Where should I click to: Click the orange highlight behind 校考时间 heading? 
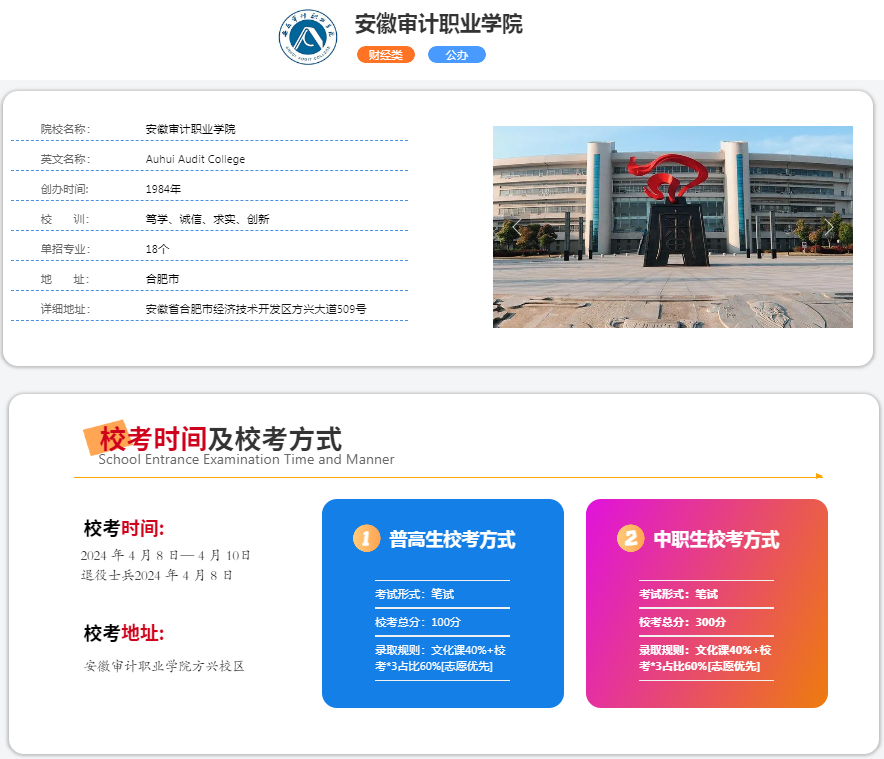(108, 437)
